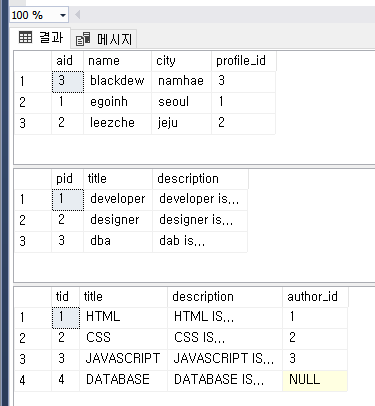Select the aid cell of blackdew row
The image size is (375, 406).
[x=68, y=81]
